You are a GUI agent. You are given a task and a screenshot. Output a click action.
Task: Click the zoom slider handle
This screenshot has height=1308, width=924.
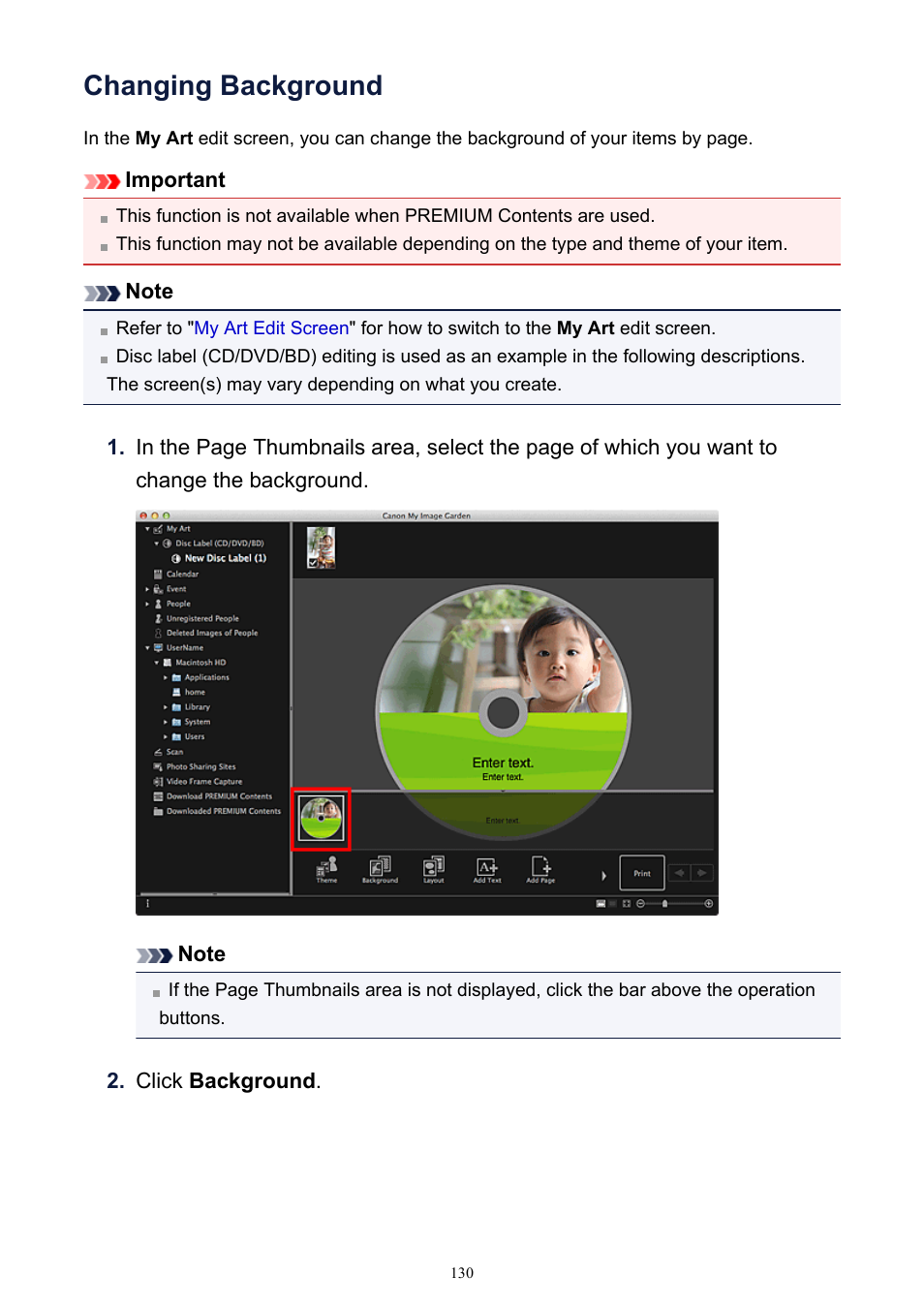[664, 903]
